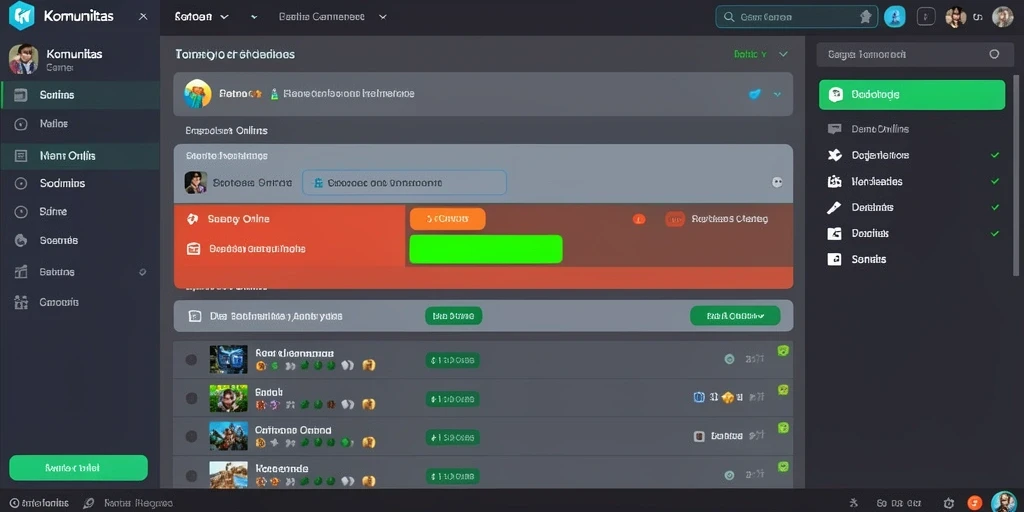The image size is (1024, 512).
Task: Click the circle icon beside Nalios
Action: (x=21, y=124)
